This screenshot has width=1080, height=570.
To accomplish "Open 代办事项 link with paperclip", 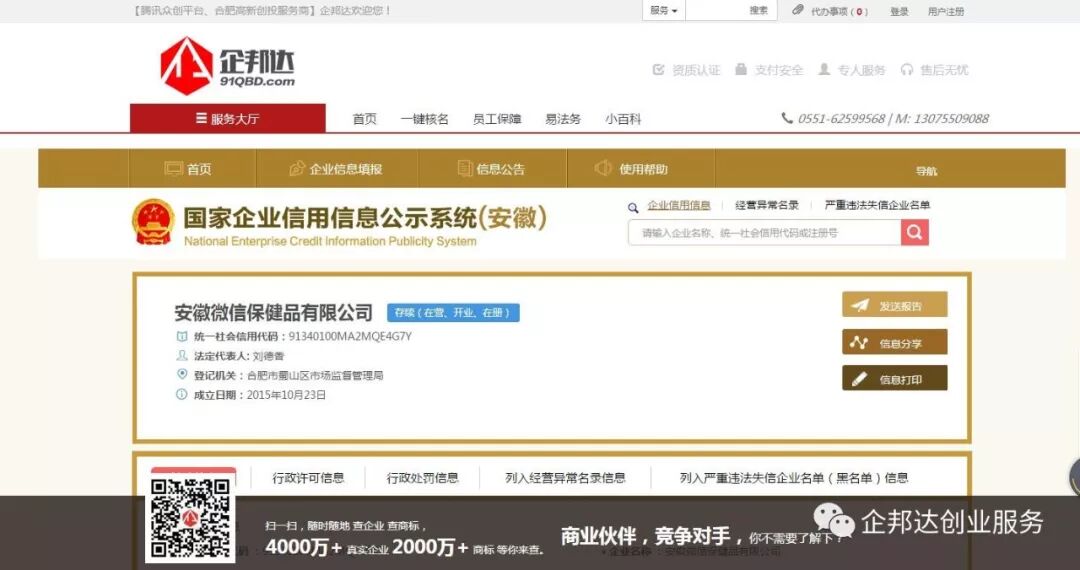I will coord(831,11).
